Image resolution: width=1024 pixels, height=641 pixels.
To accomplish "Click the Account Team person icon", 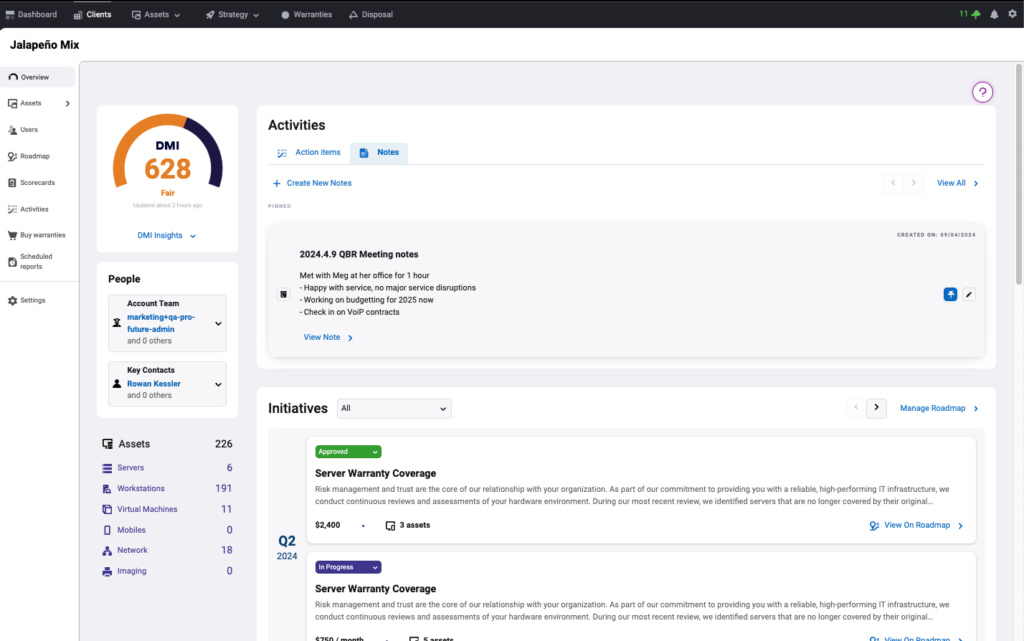I will click(117, 322).
